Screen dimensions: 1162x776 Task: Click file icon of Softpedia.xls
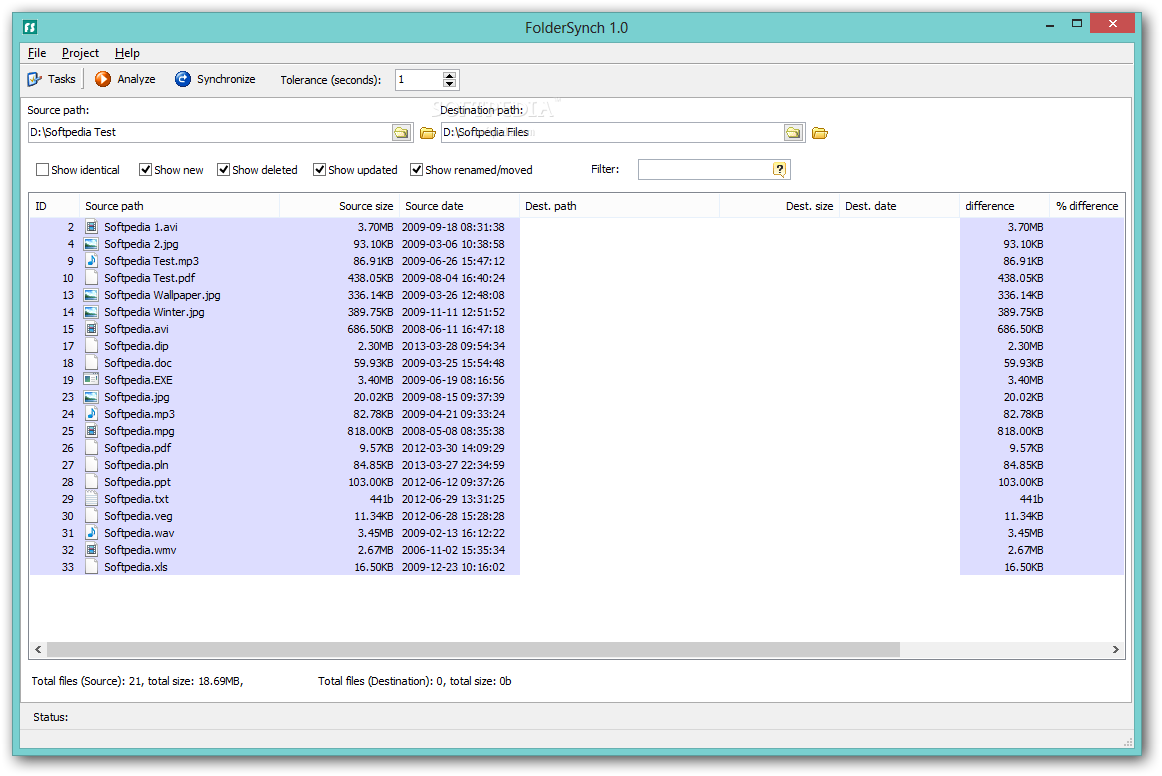[x=91, y=567]
